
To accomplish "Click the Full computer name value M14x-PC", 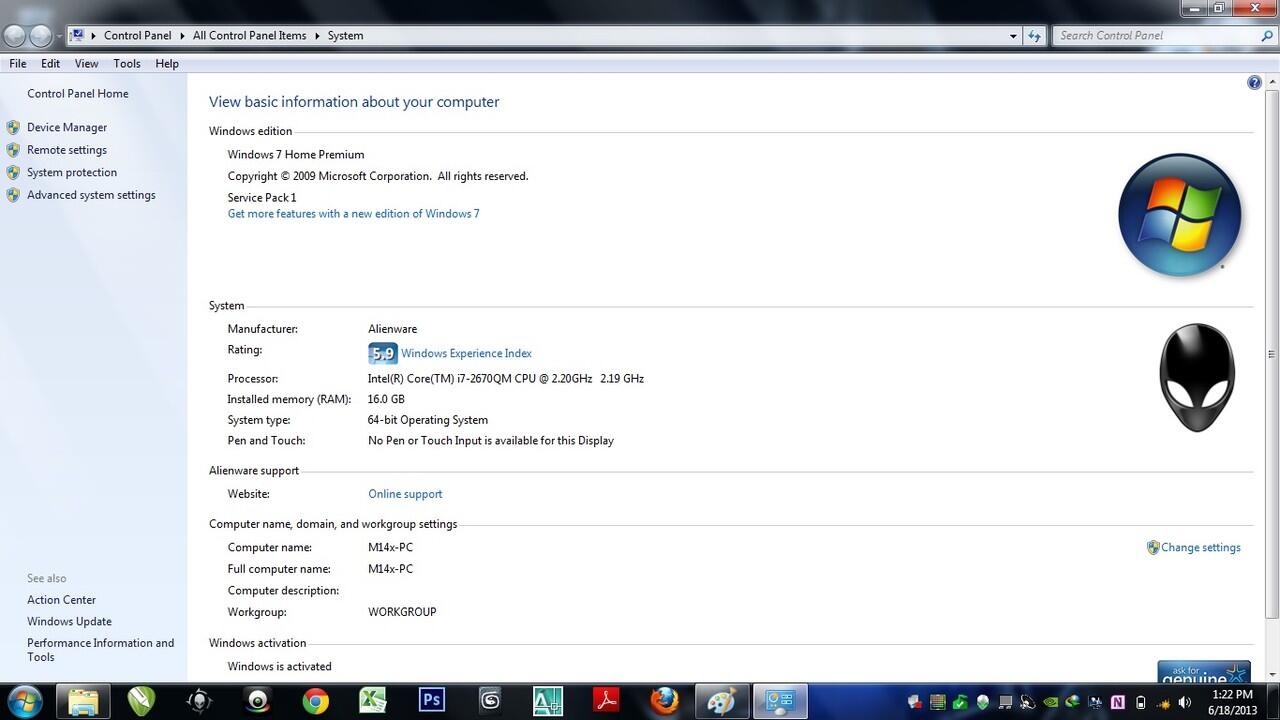I will click(390, 569).
